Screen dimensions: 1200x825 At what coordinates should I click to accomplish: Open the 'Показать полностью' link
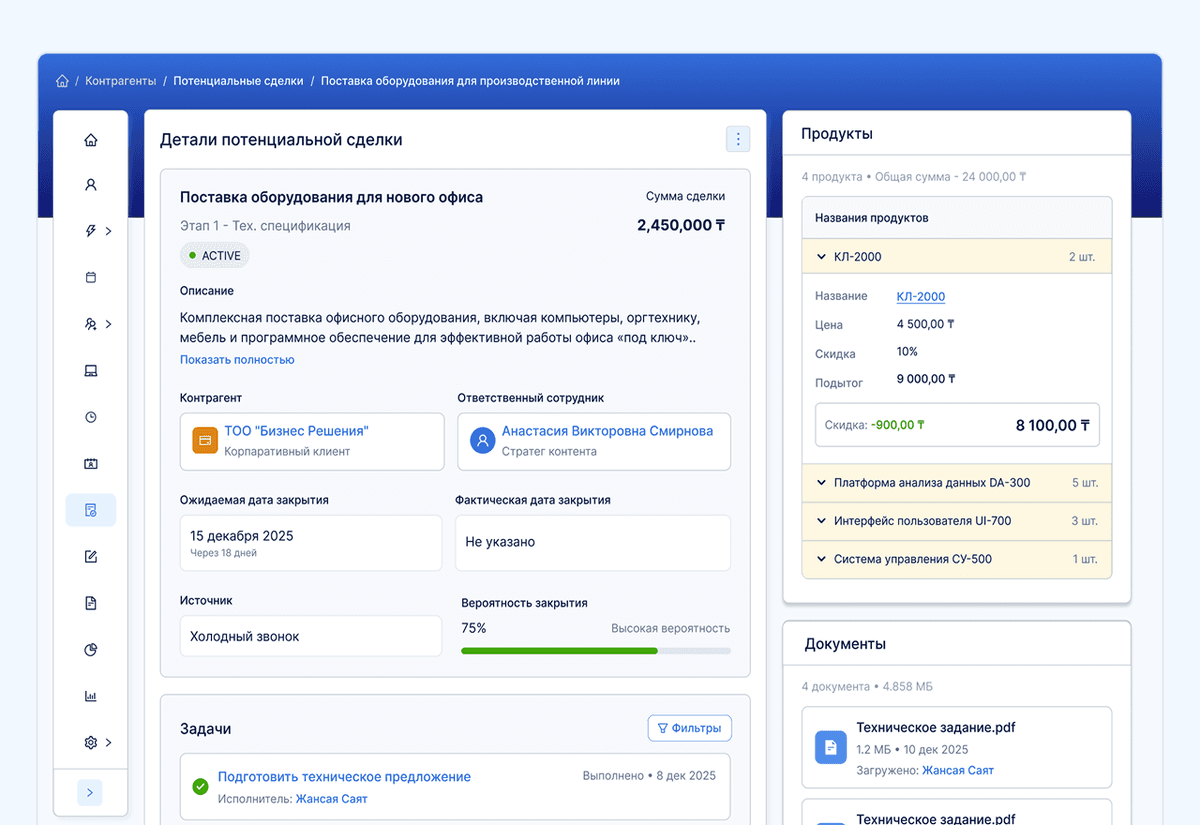236,359
